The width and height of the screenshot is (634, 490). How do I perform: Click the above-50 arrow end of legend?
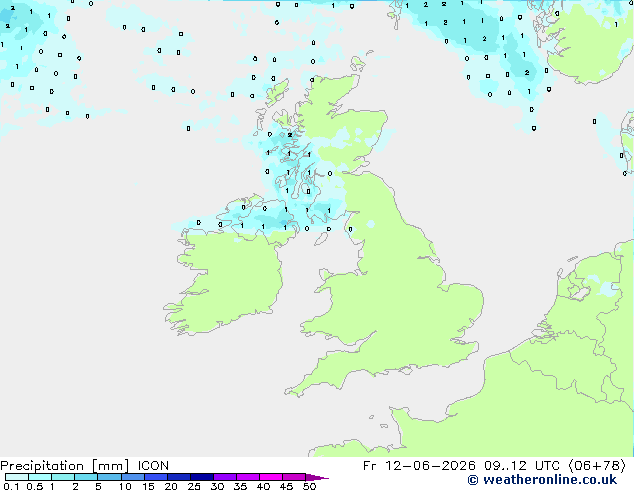[317, 477]
